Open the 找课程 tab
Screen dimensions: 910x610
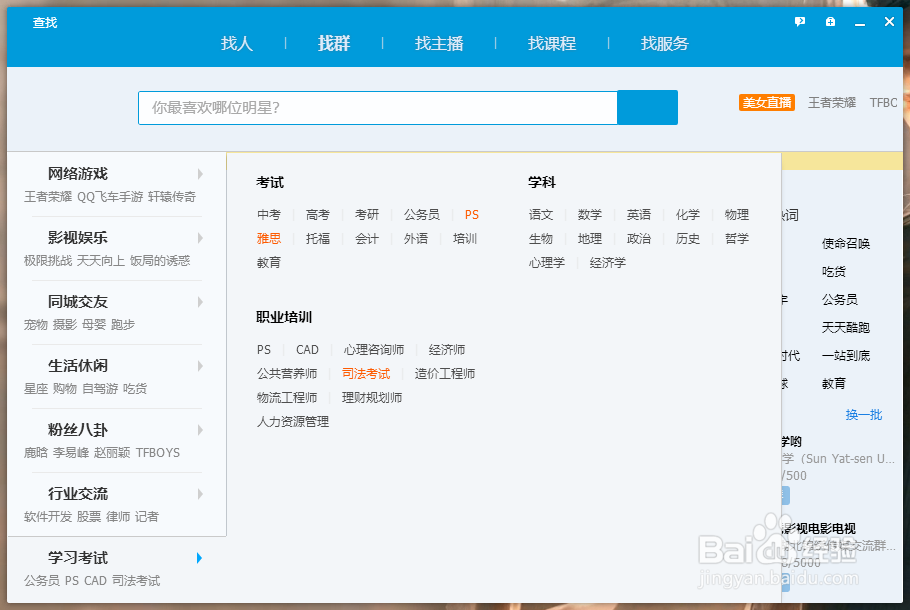[x=552, y=43]
